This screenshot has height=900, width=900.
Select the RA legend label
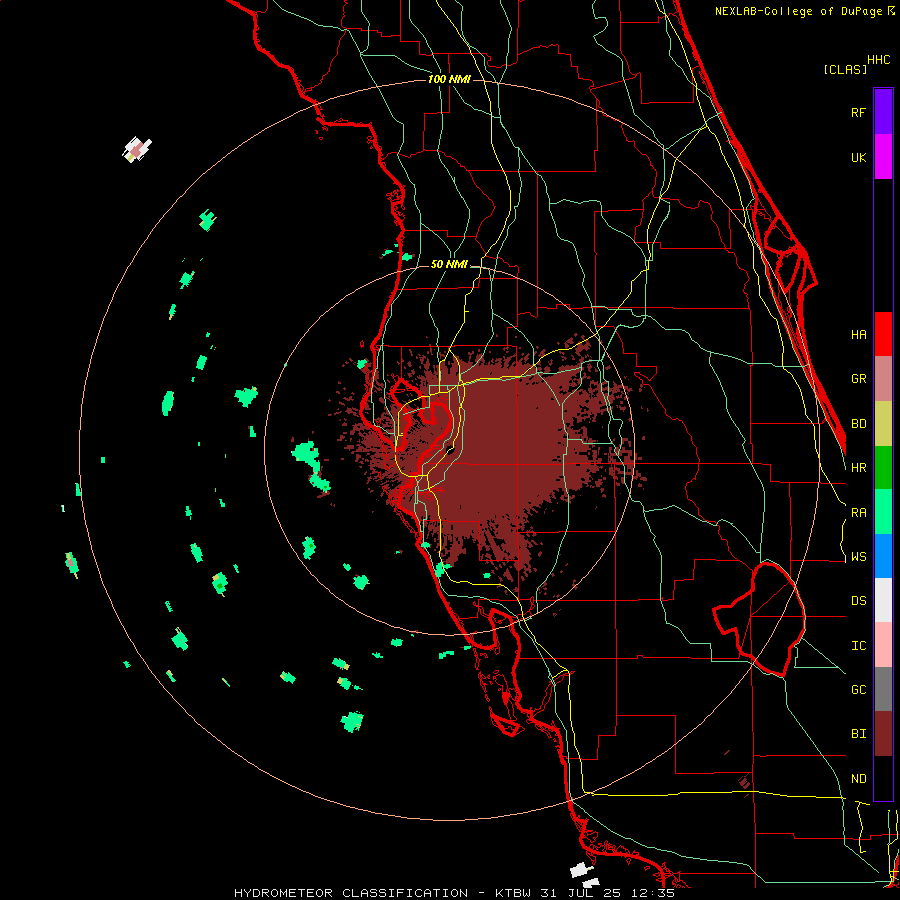[x=859, y=513]
